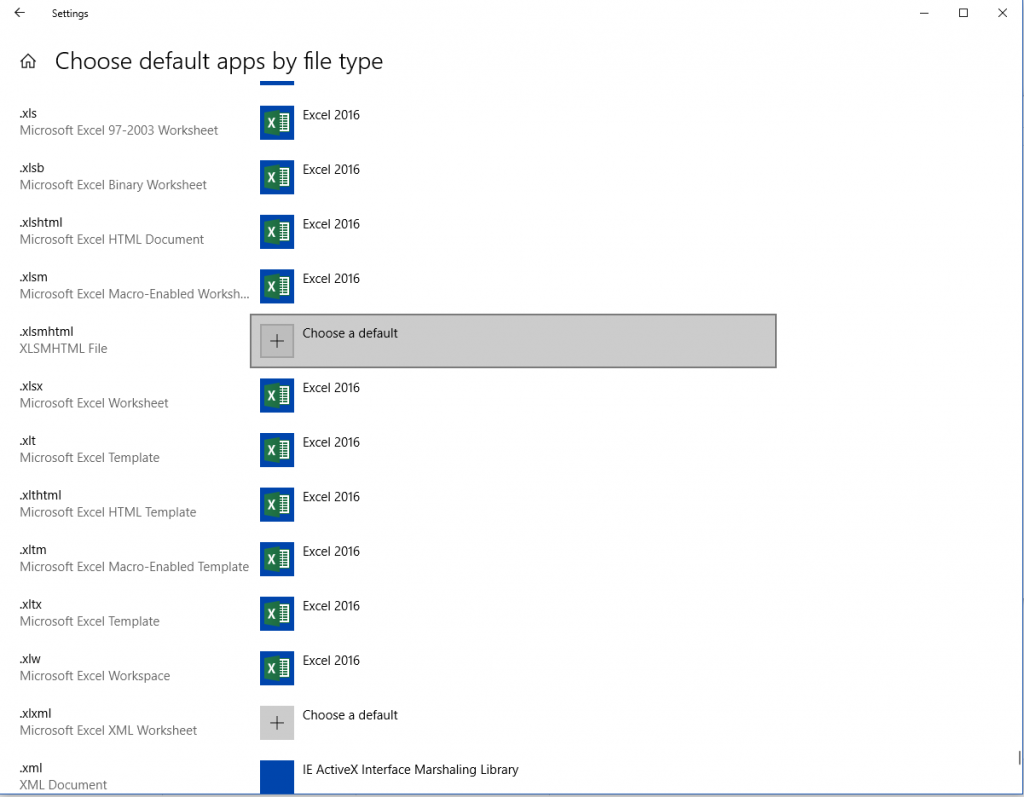
Task: Click the Excel icon for .xlw
Action: (277, 668)
